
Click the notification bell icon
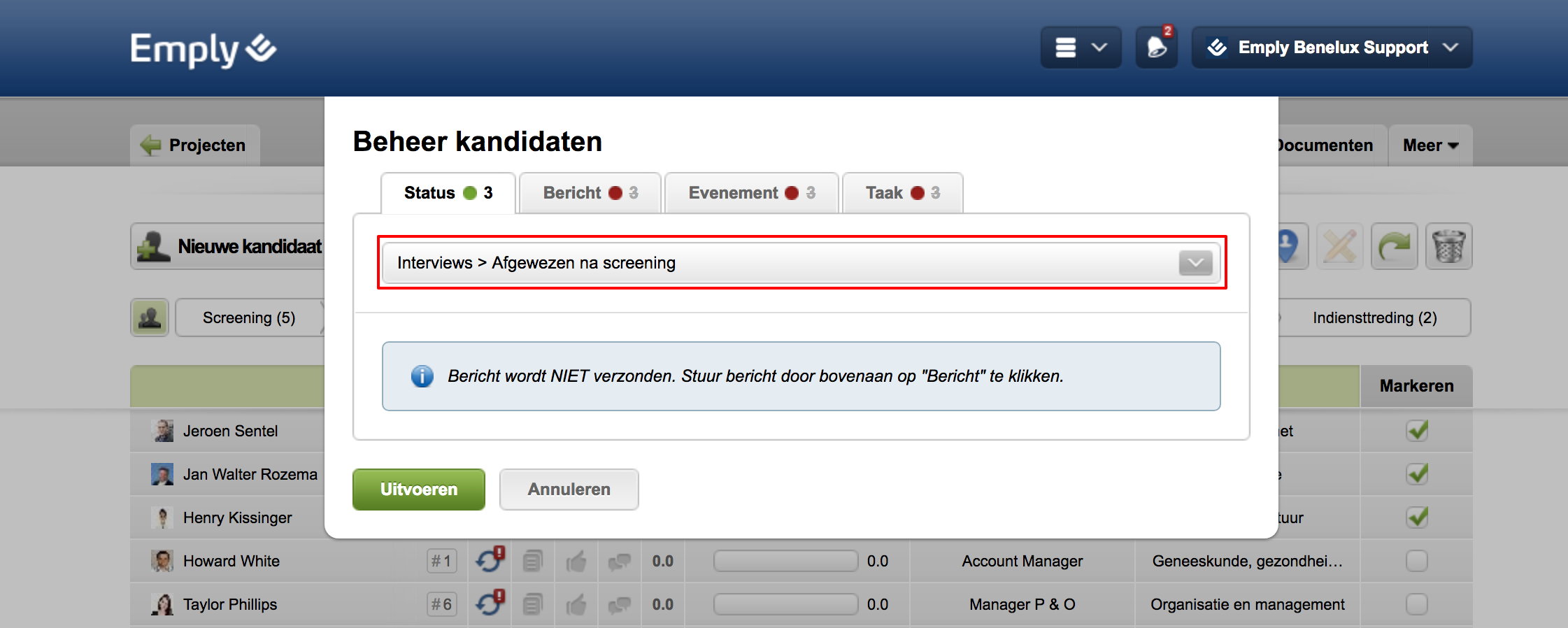tap(1156, 48)
